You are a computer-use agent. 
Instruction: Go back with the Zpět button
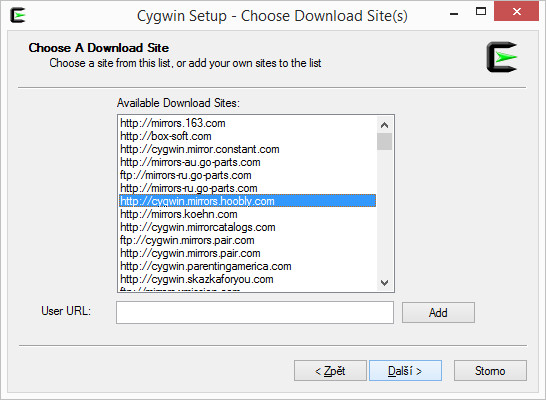click(x=330, y=370)
